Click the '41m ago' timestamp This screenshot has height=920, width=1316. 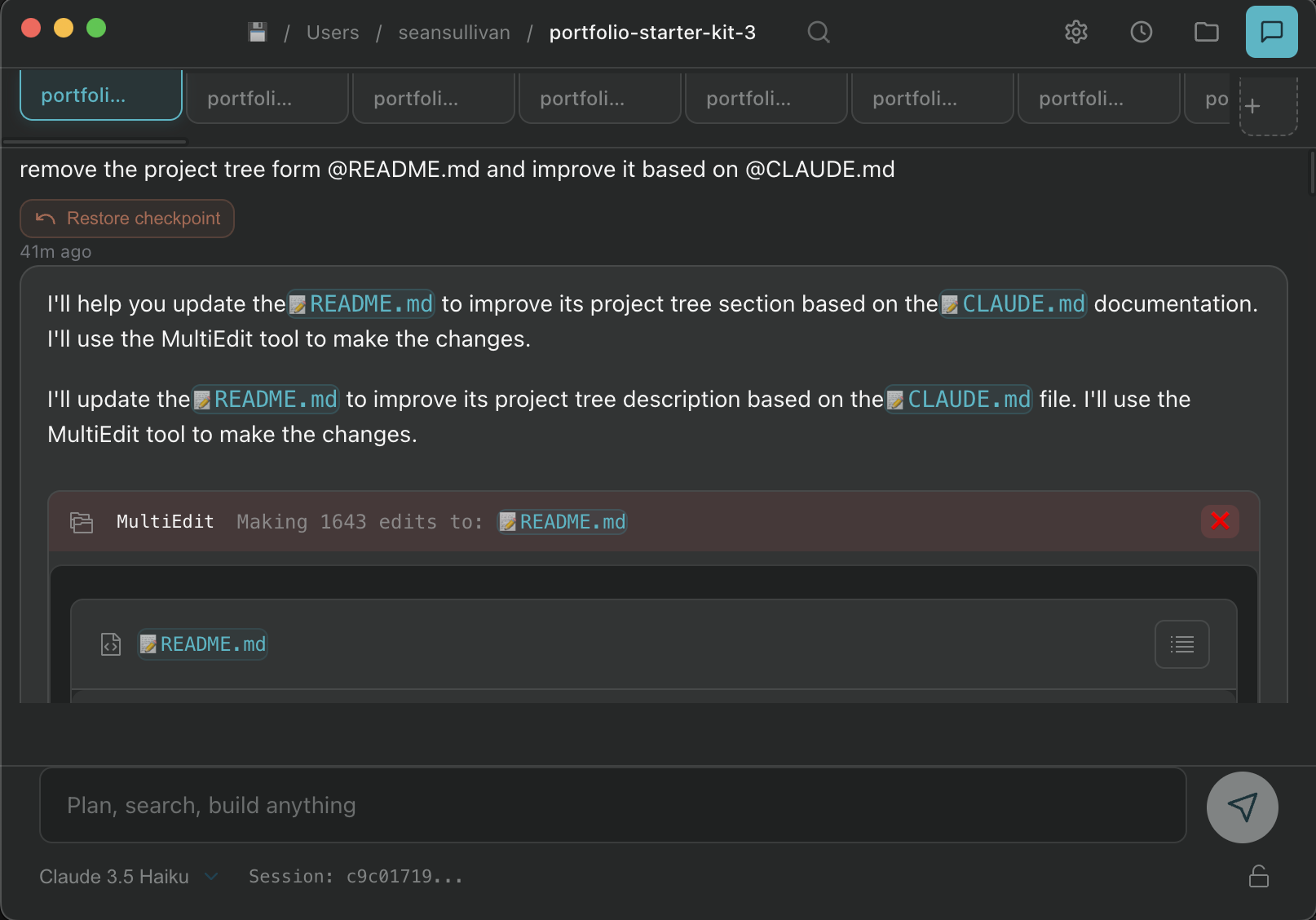[x=55, y=252]
